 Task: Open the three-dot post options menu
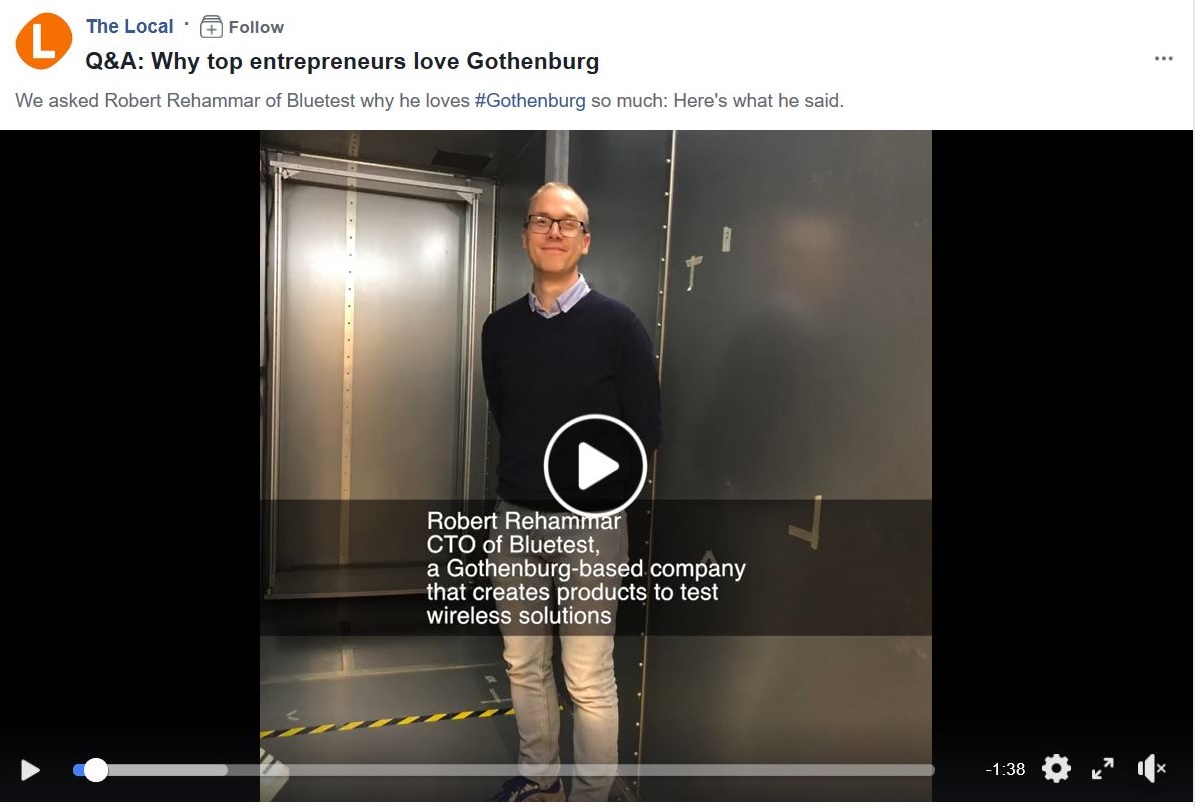[x=1163, y=59]
